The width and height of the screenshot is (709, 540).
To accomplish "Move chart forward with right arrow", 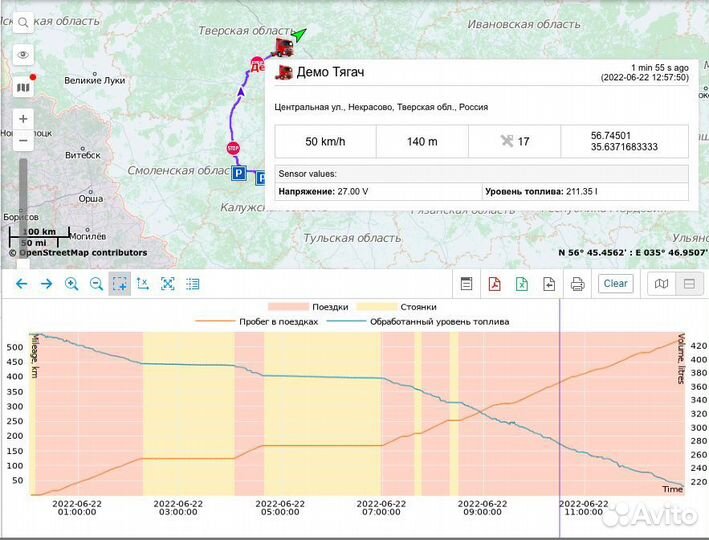I will [x=46, y=284].
